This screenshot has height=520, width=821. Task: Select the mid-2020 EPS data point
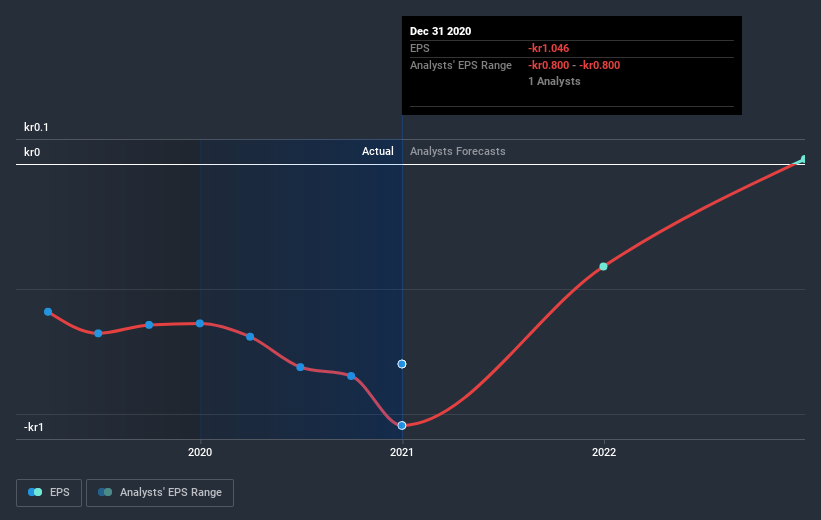[x=300, y=367]
